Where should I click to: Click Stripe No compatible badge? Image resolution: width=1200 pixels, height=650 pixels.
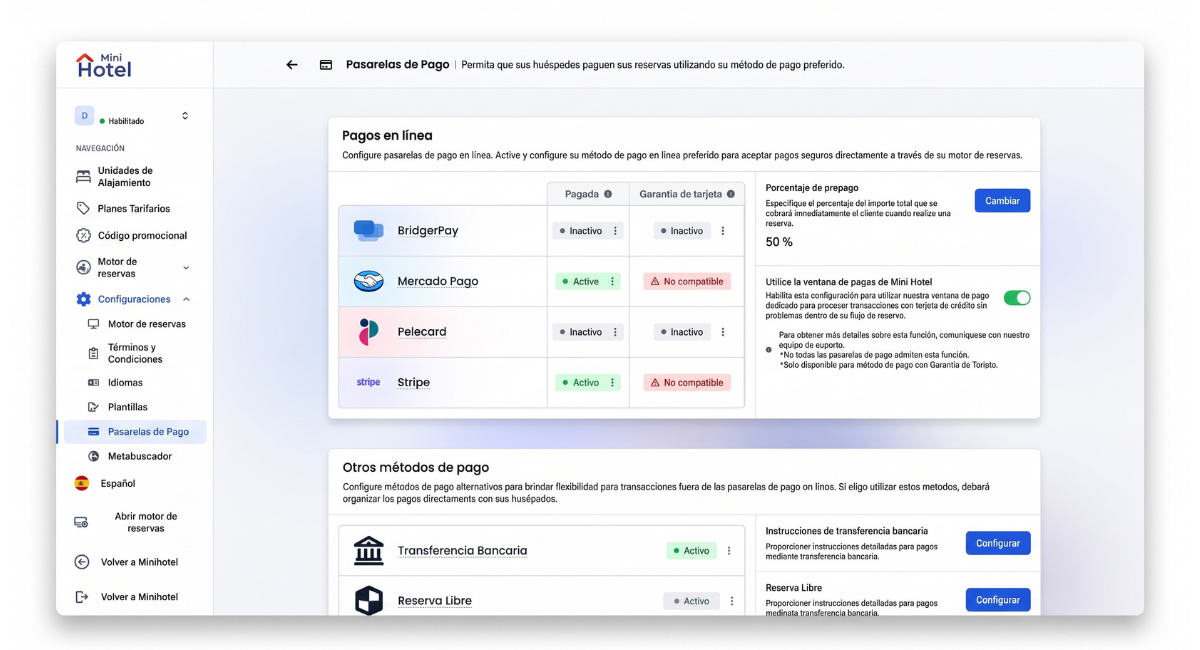(687, 383)
